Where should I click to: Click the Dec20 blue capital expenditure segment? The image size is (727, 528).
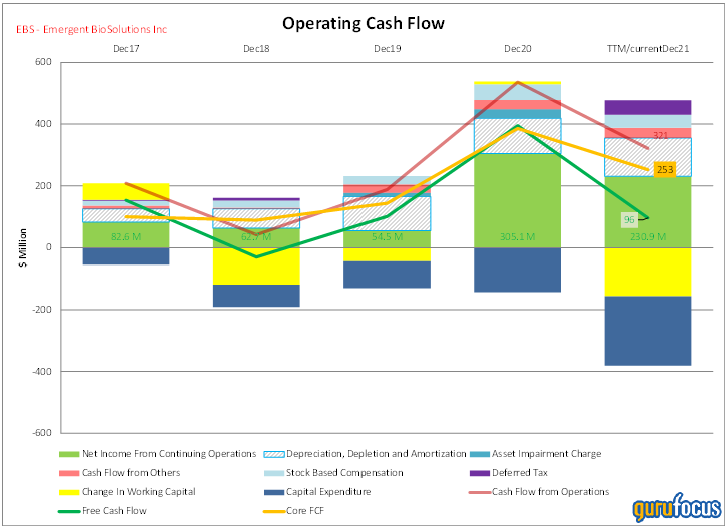point(518,270)
